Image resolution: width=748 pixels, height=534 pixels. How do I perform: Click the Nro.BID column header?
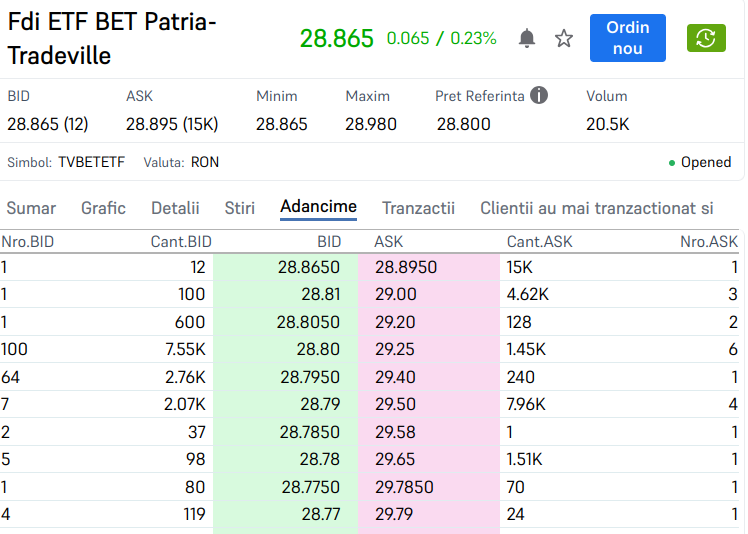(27, 241)
